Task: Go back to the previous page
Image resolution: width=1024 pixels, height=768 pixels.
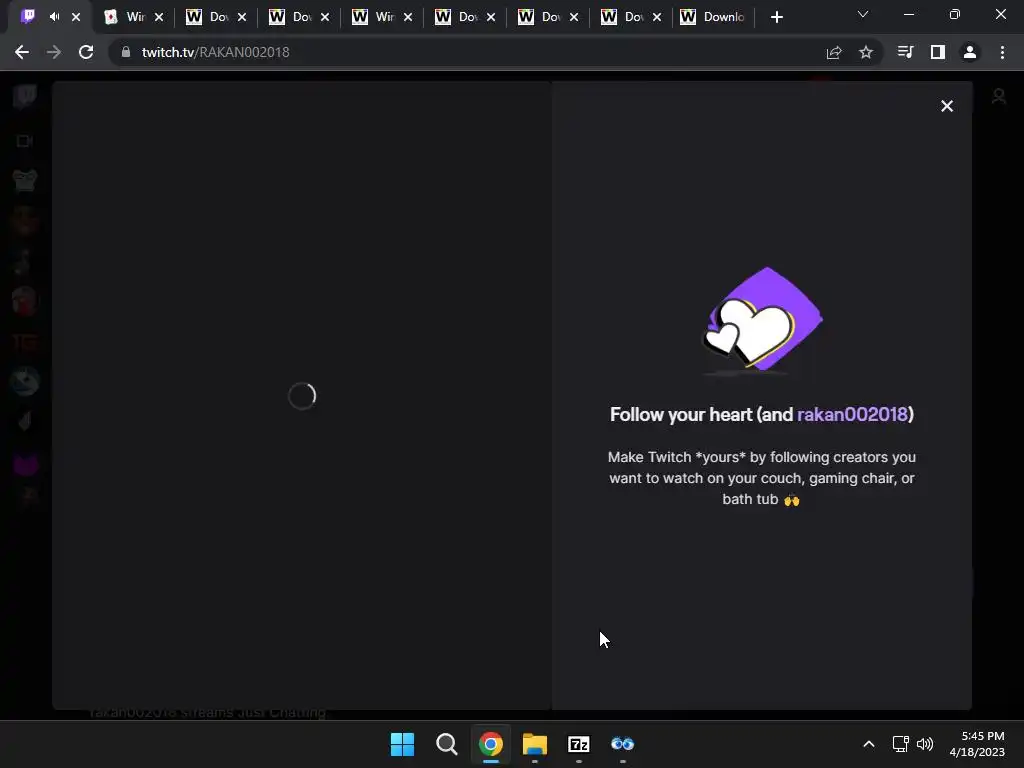Action: [x=22, y=52]
